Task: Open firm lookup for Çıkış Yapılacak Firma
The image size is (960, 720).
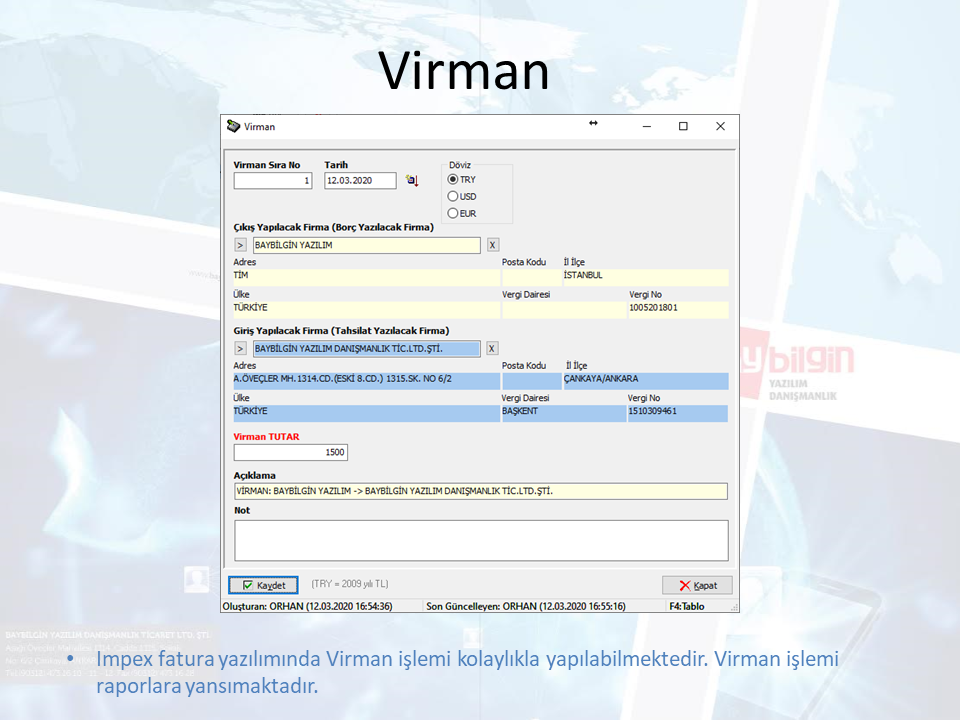Action: [x=240, y=245]
